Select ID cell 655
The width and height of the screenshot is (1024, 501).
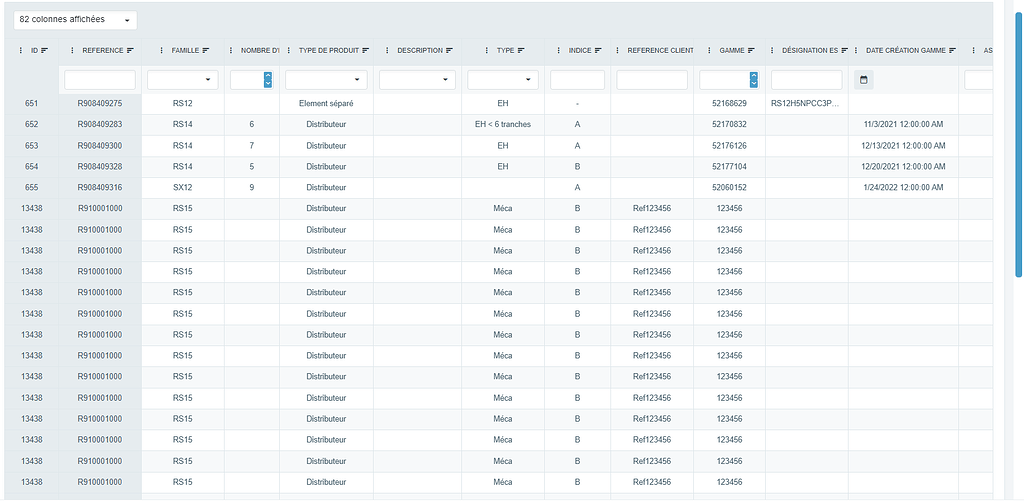pyautogui.click(x=31, y=187)
